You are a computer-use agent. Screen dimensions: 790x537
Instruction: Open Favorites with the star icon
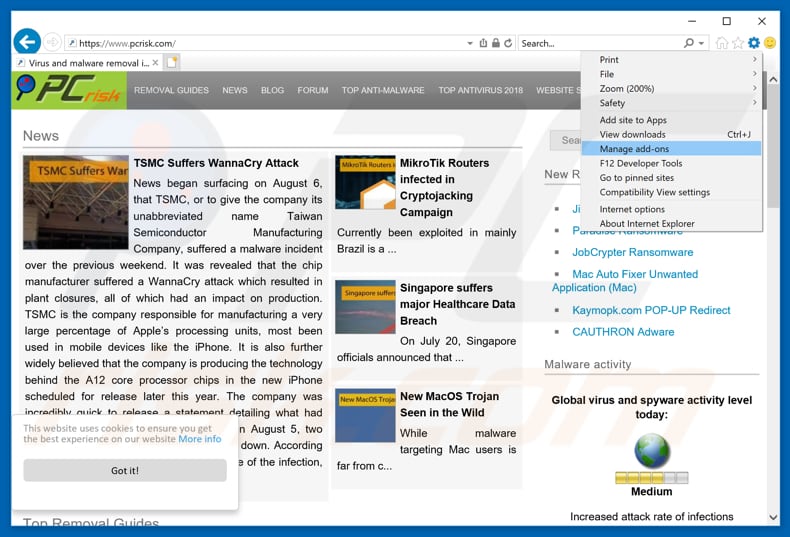tap(738, 43)
